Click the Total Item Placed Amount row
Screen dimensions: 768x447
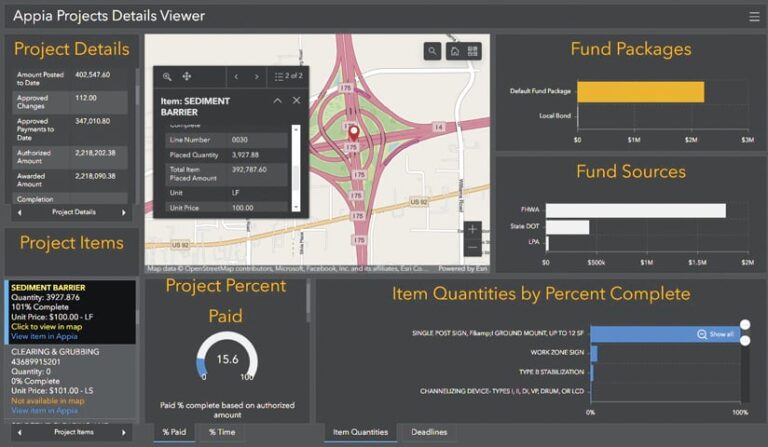point(226,174)
